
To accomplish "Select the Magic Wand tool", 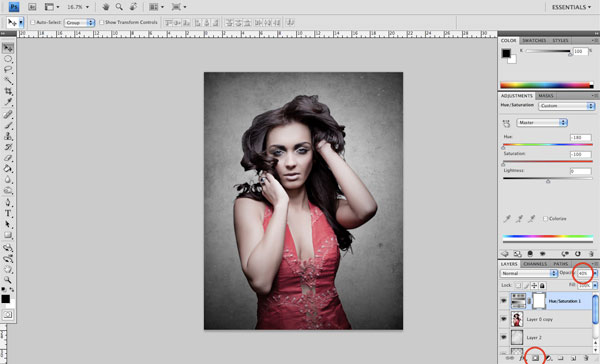I will tap(8, 80).
